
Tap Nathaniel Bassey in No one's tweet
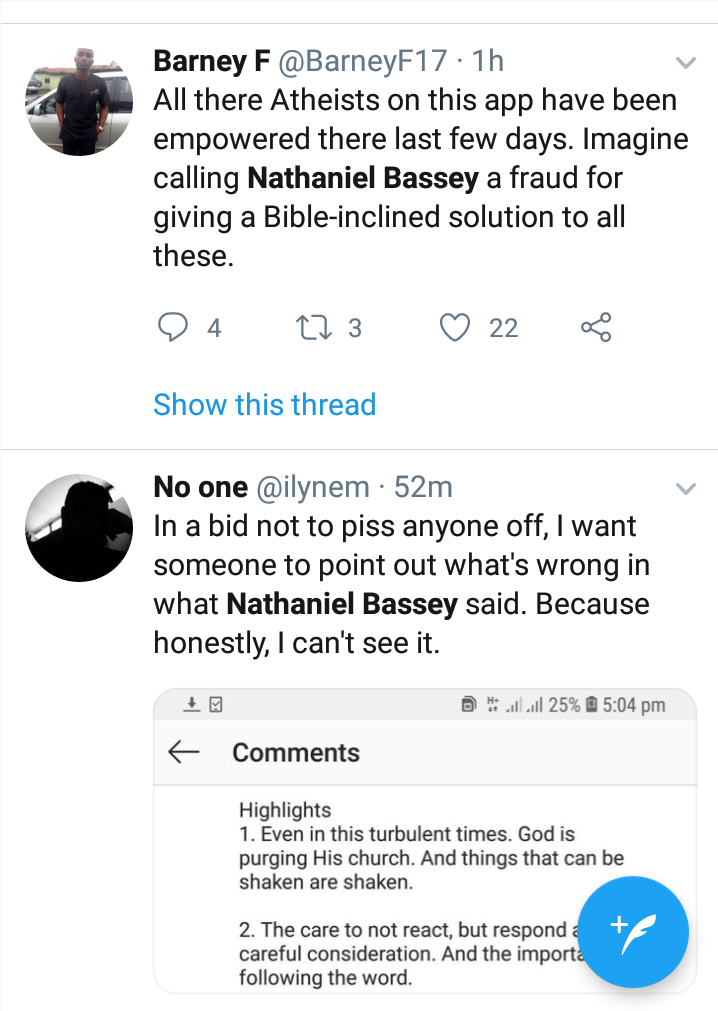(x=342, y=604)
